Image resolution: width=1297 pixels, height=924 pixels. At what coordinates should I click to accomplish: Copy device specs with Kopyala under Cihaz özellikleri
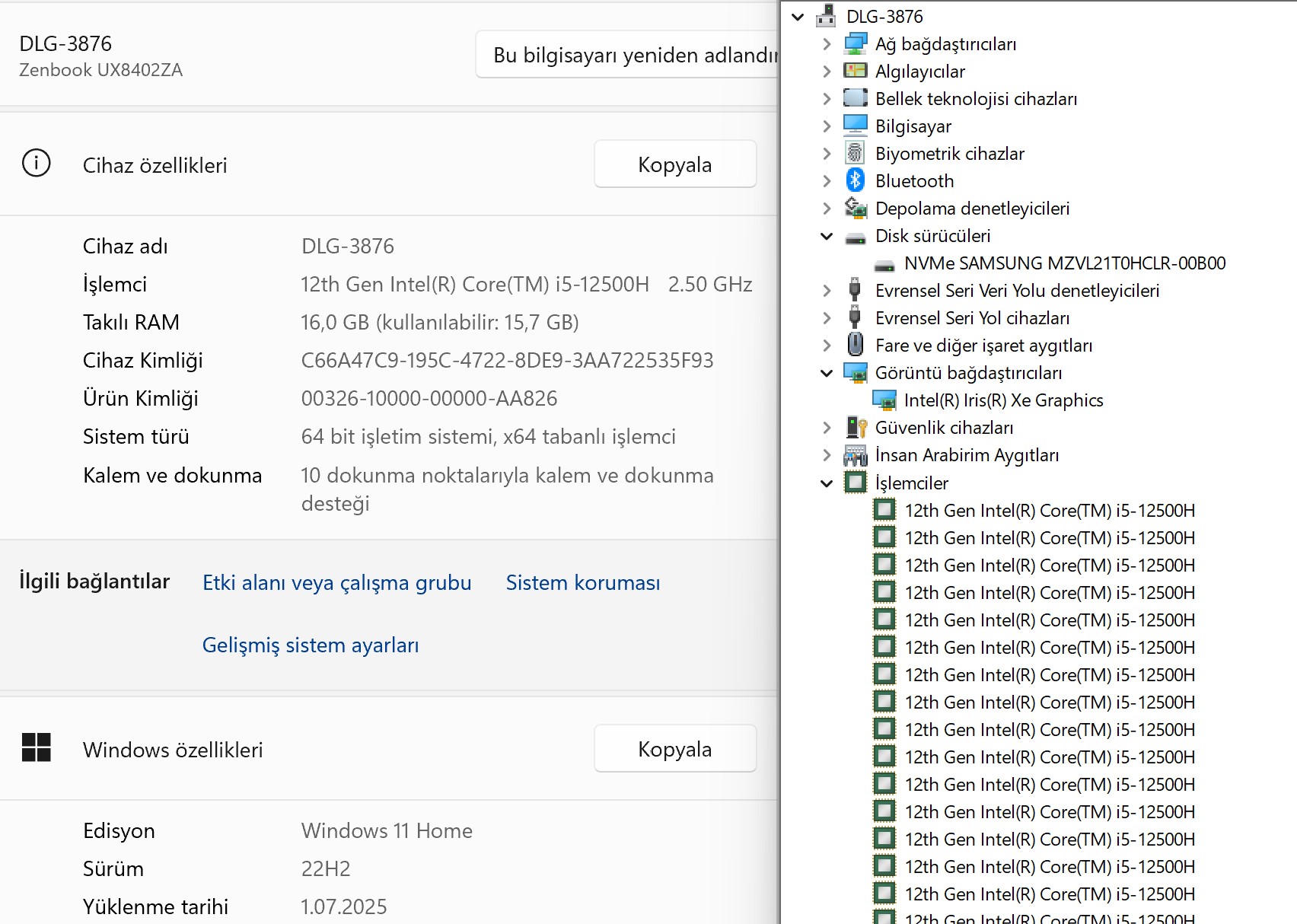pos(675,164)
